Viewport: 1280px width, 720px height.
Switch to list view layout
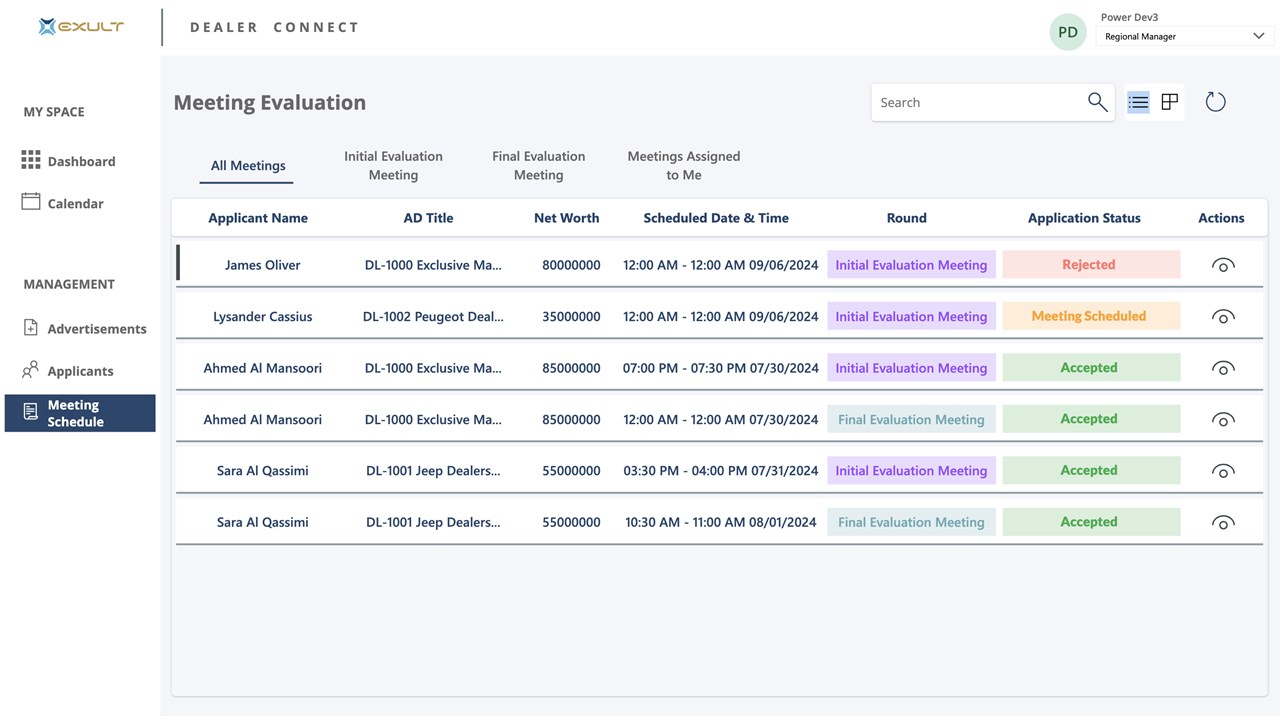[1138, 102]
